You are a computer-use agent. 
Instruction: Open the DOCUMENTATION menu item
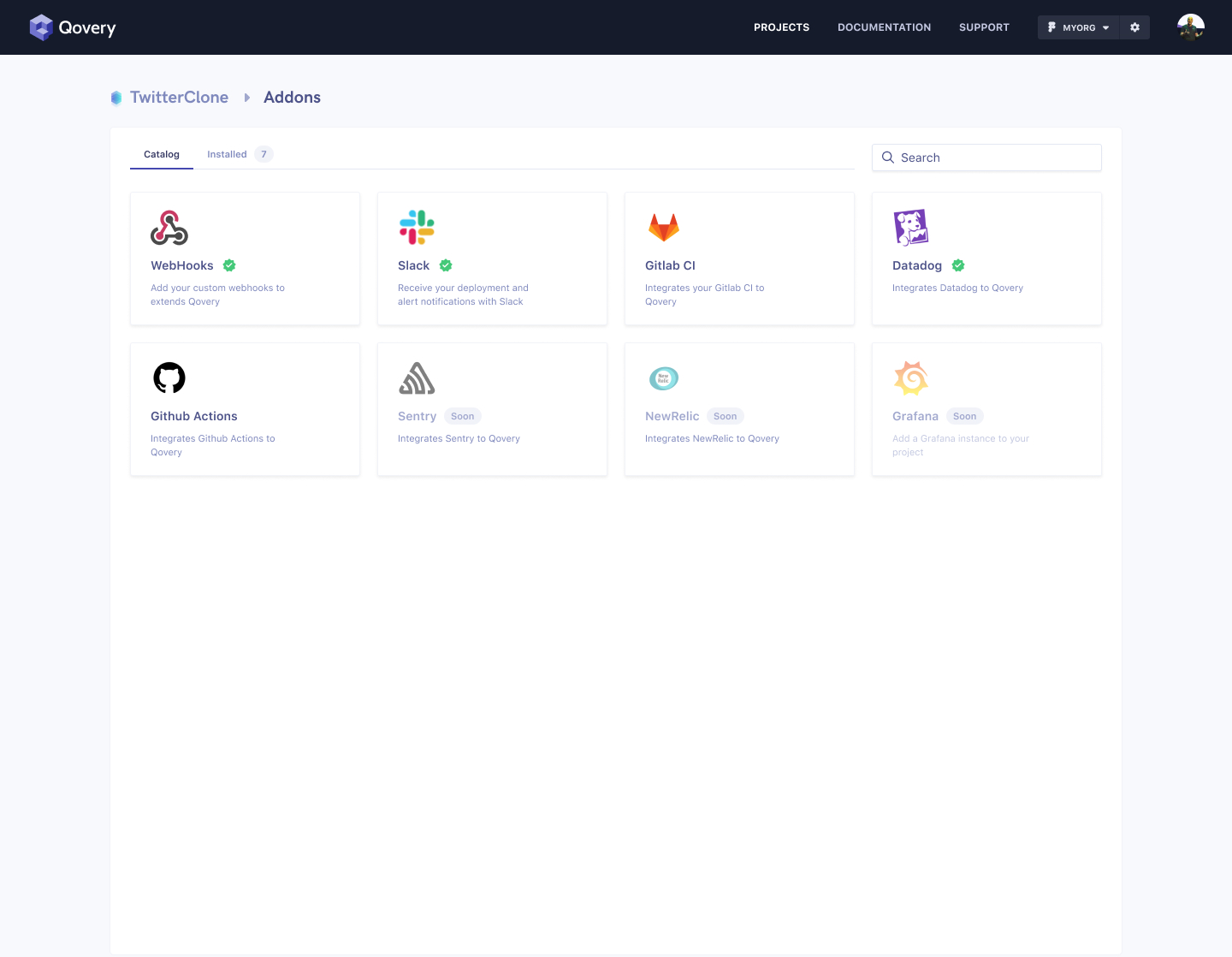pyautogui.click(x=884, y=27)
